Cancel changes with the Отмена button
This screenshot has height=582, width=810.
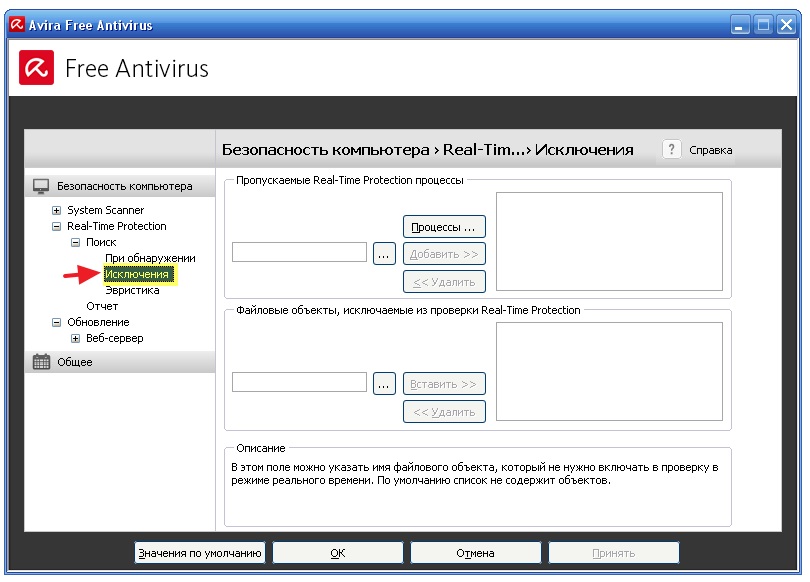point(476,553)
